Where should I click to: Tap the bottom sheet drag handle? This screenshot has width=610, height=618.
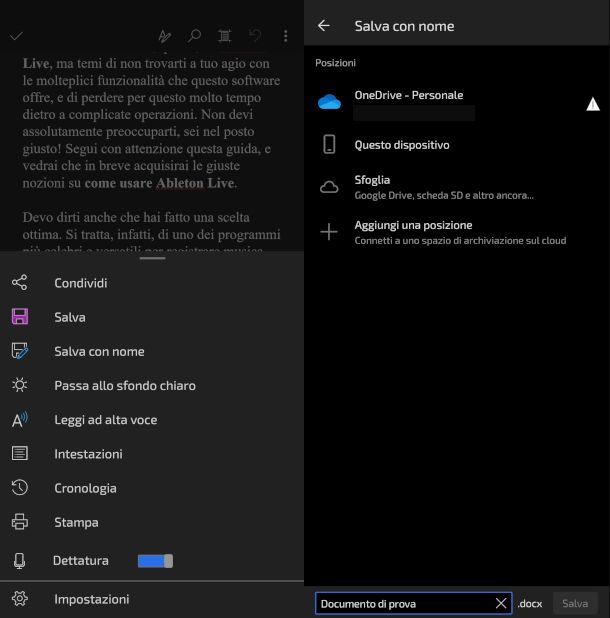click(x=152, y=258)
